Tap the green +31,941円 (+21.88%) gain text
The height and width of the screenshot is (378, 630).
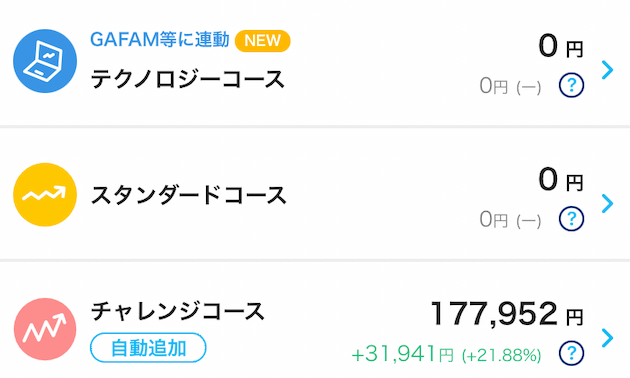point(446,354)
